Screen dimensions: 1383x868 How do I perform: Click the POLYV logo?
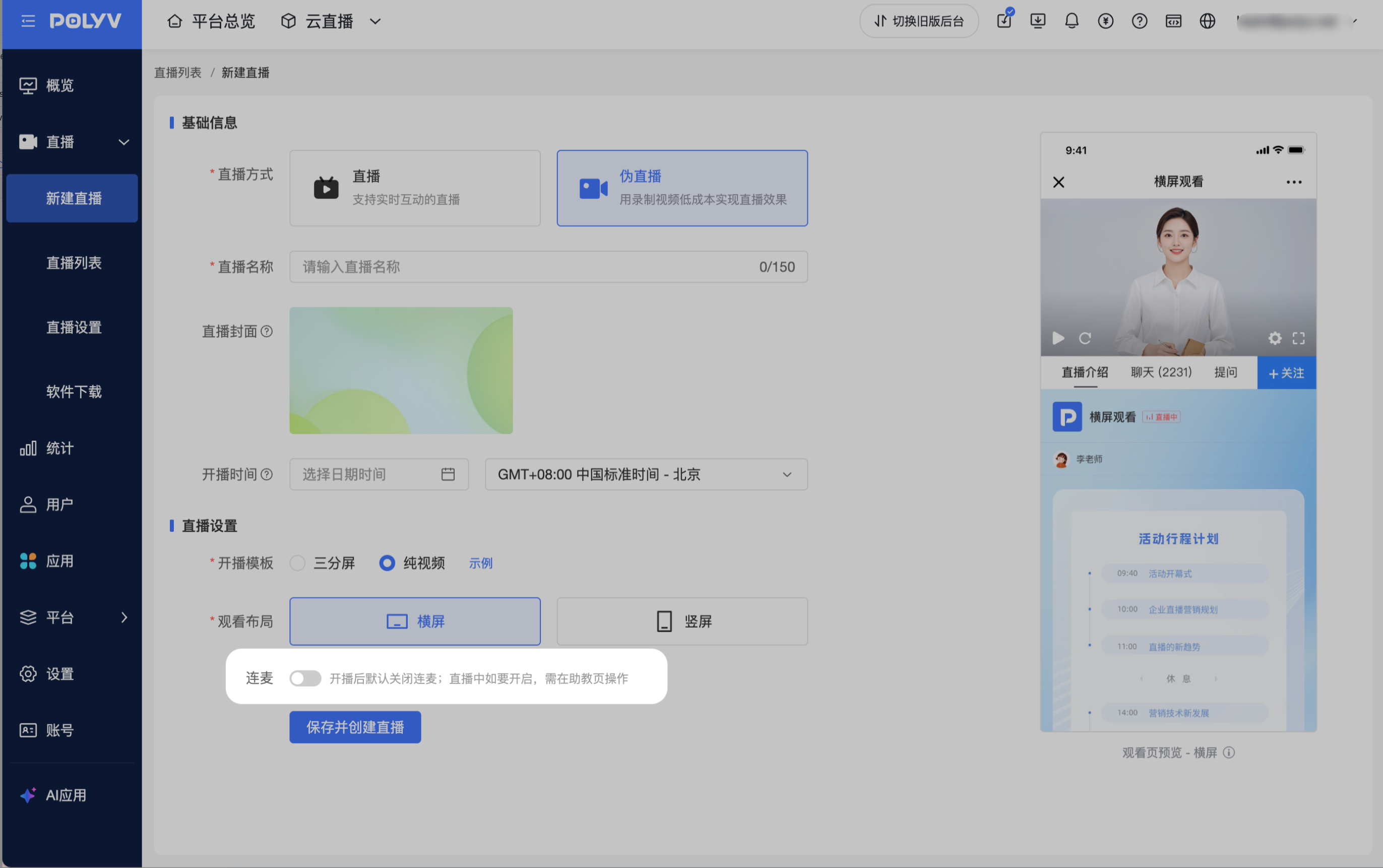[86, 21]
